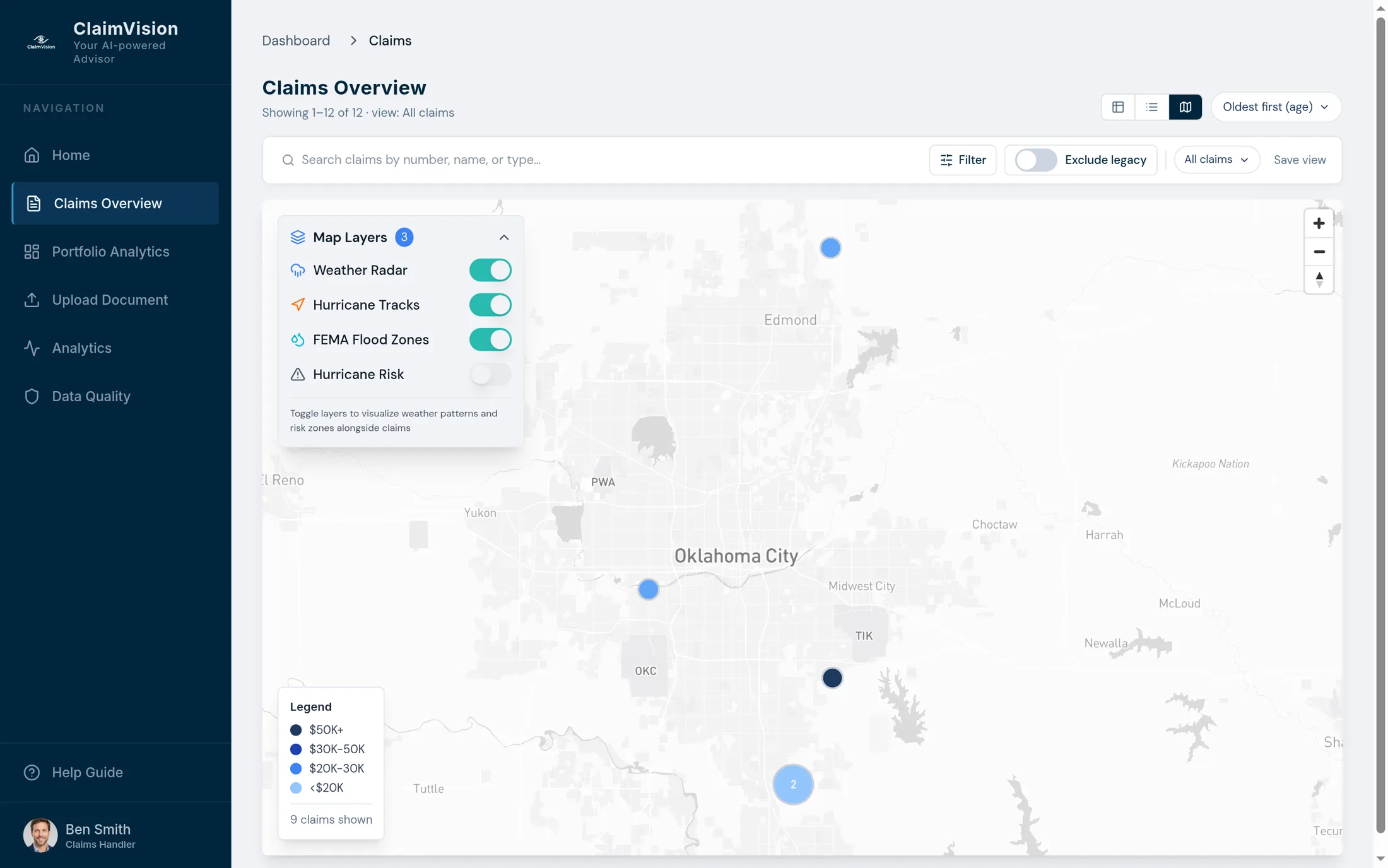This screenshot has width=1388, height=868.
Task: Click the claim marker north of Edmond
Action: point(830,248)
